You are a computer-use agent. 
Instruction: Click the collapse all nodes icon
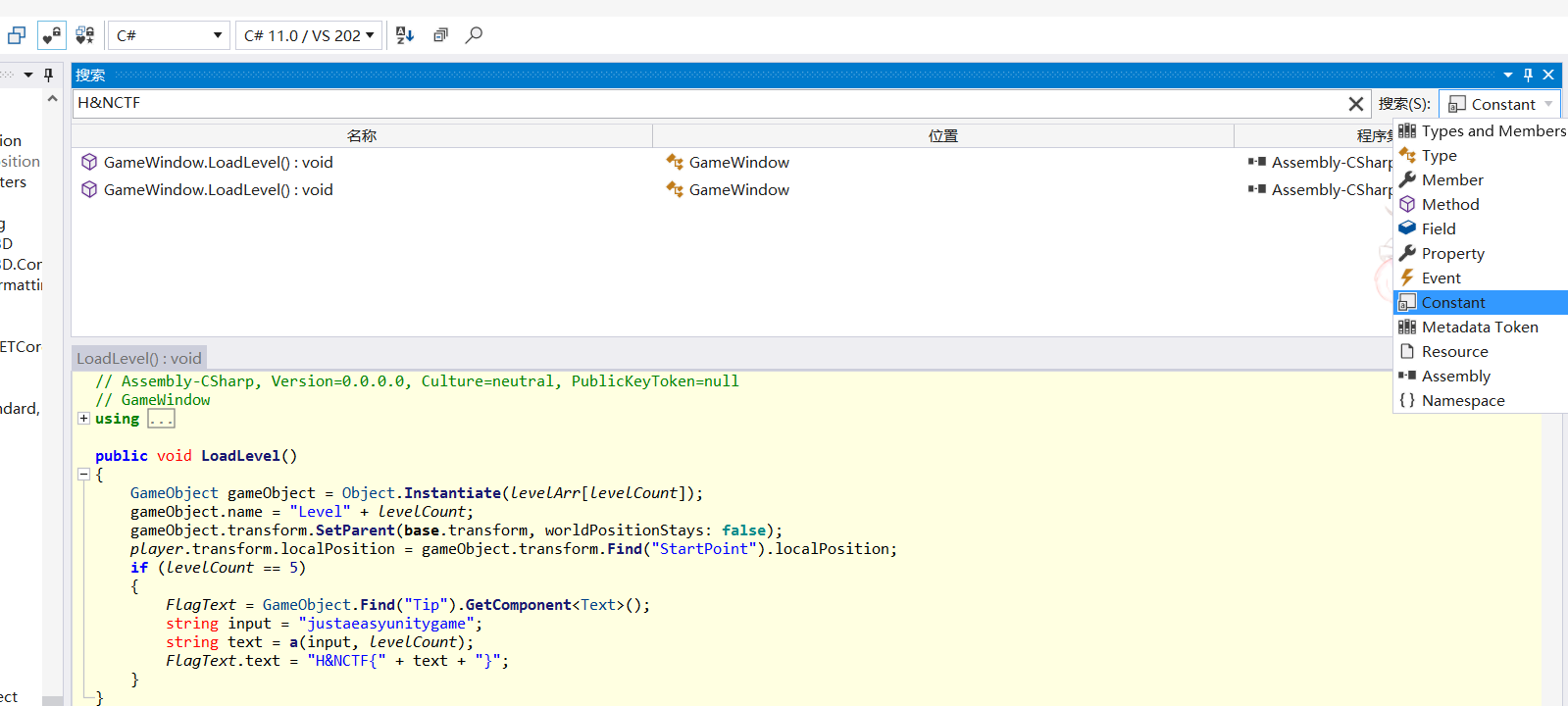440,35
